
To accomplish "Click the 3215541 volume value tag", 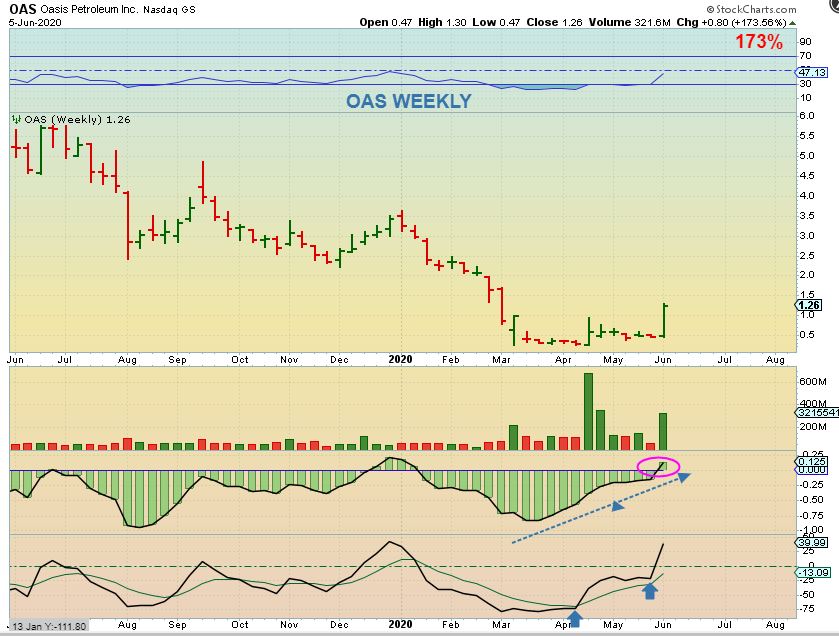I will 817,412.
